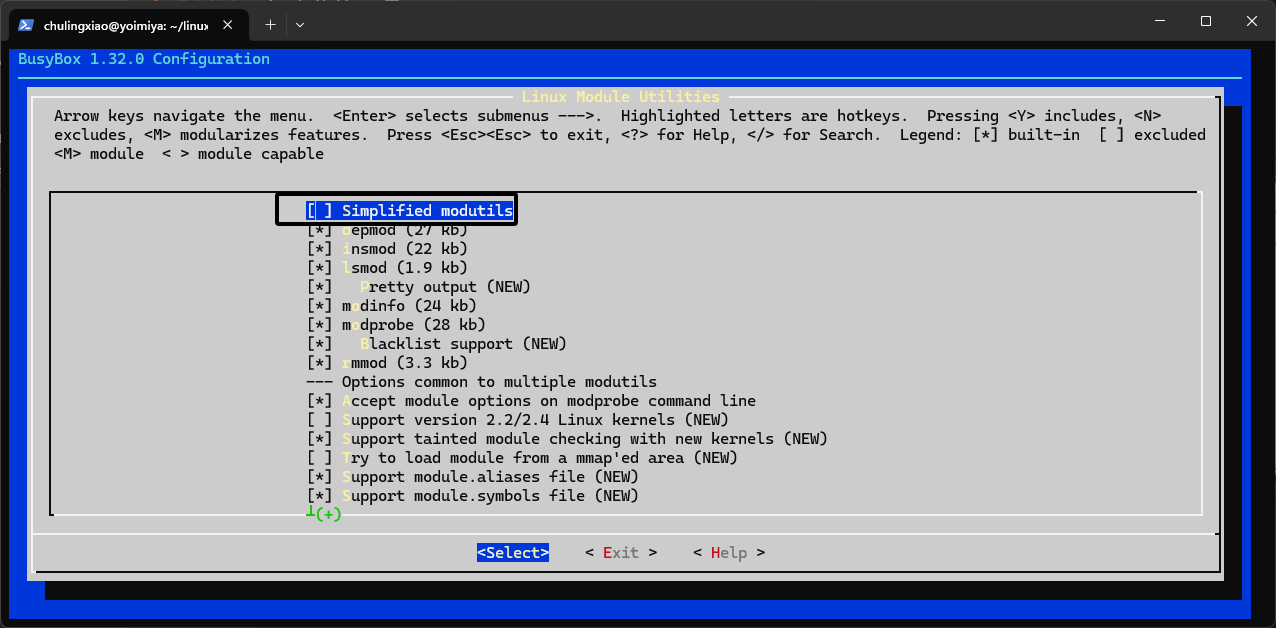Toggle Support module.aliases file option

click(473, 477)
